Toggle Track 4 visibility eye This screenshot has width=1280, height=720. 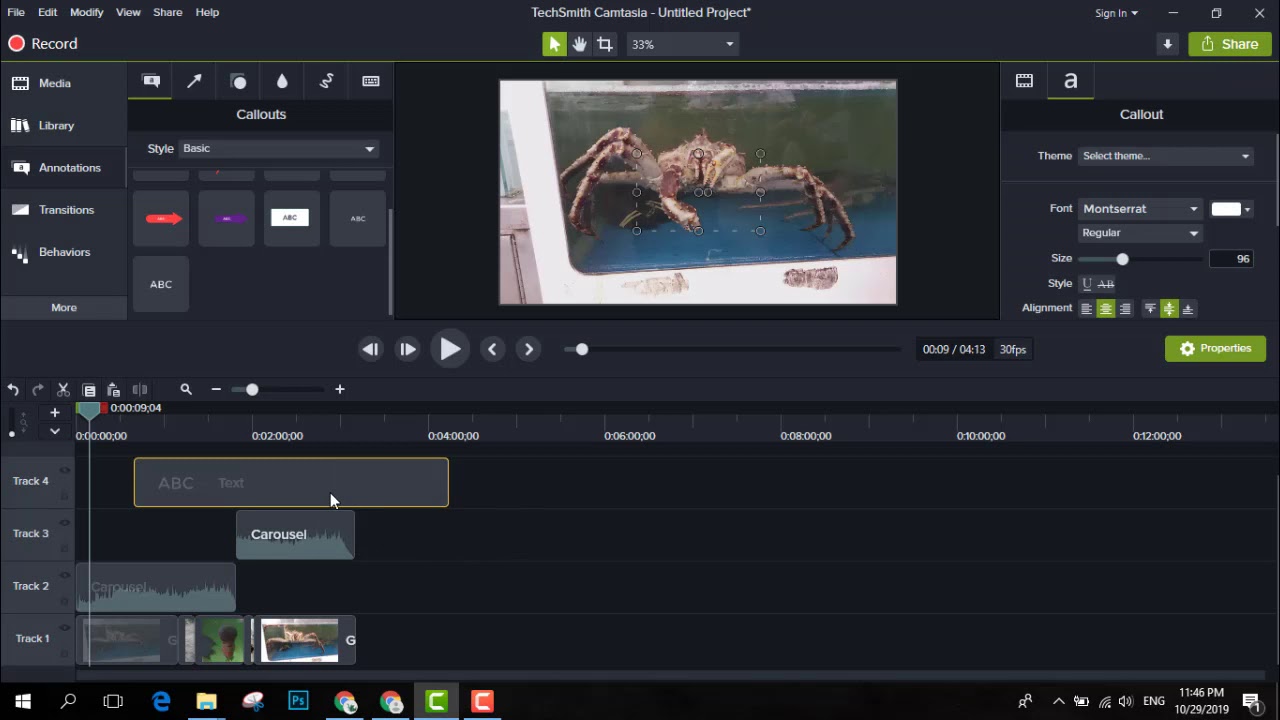coord(65,470)
